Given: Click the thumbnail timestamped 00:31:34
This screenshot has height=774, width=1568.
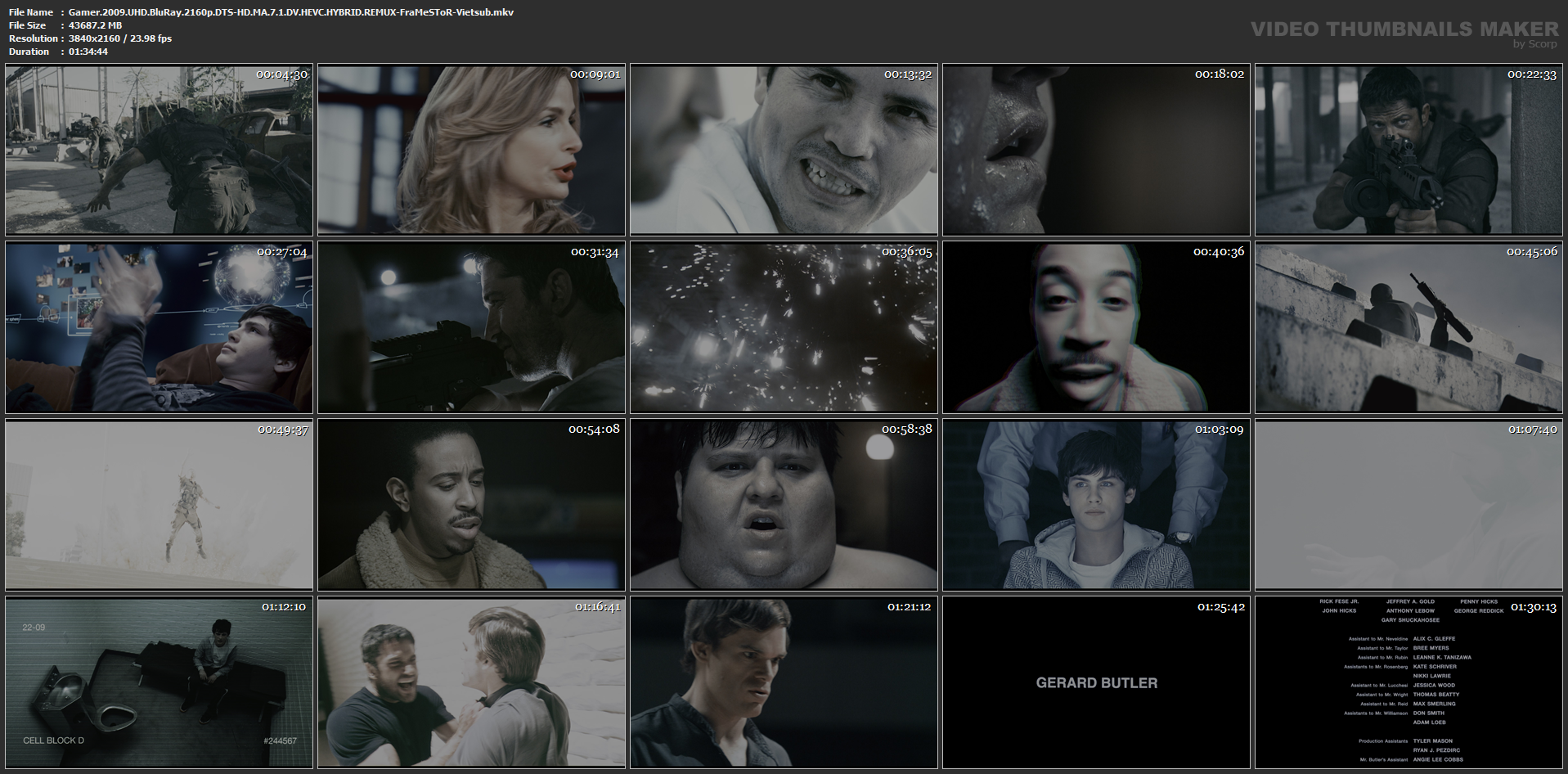Looking at the screenshot, I should coord(471,327).
